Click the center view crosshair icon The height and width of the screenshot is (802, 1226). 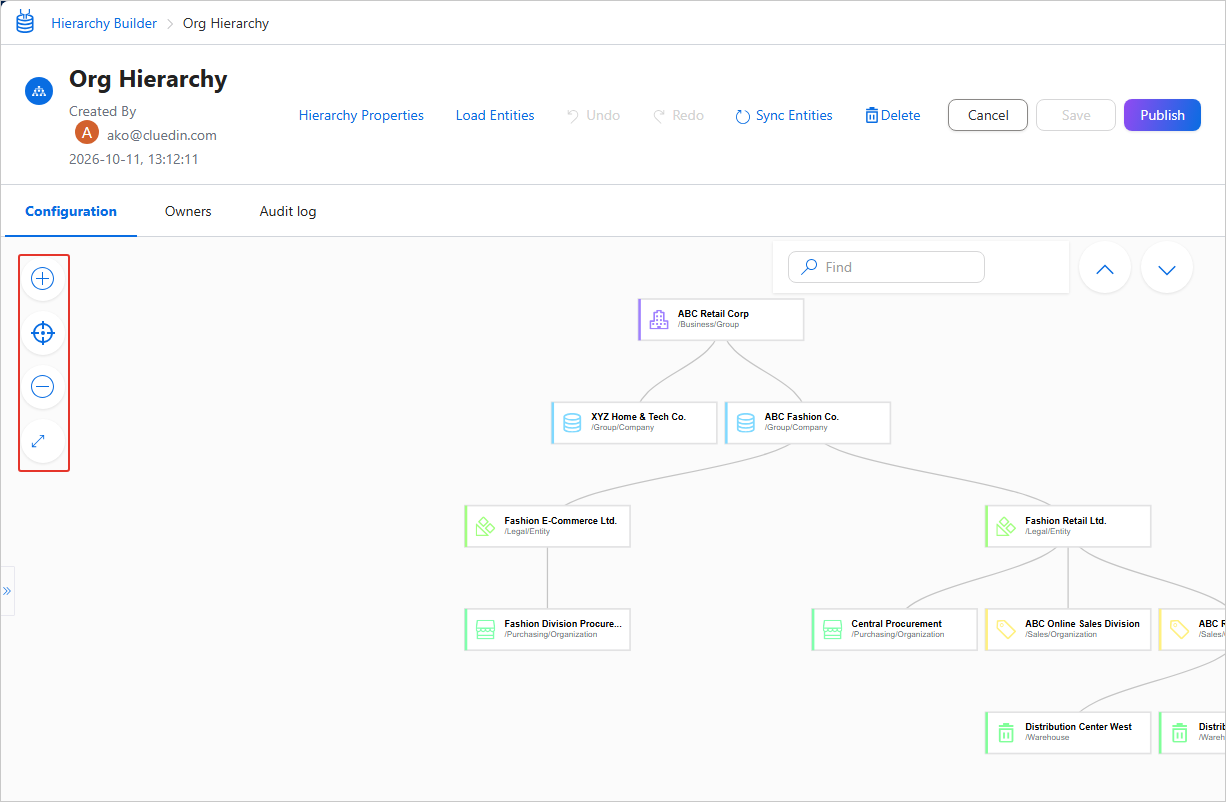point(43,333)
